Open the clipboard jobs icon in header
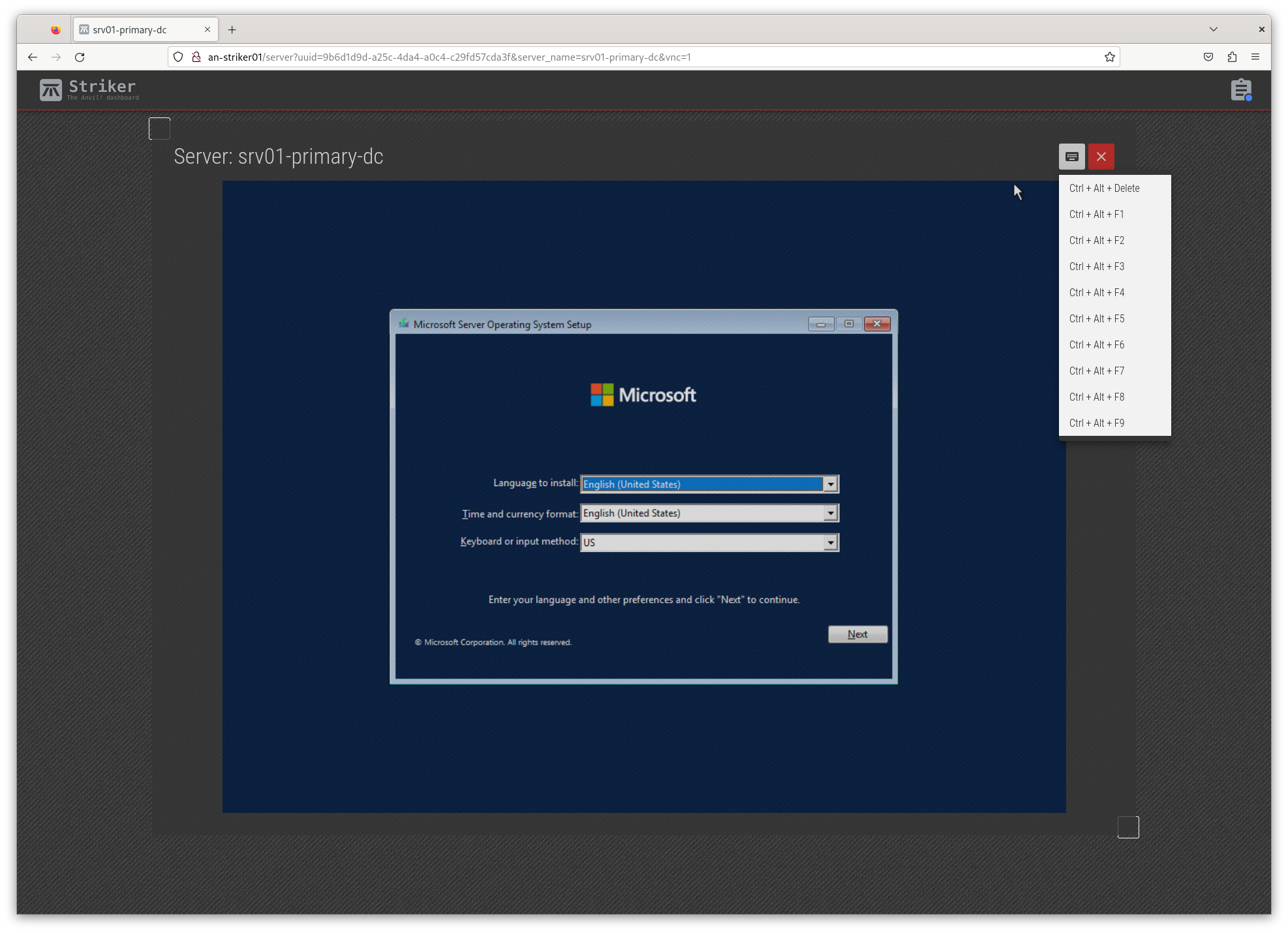This screenshot has width=1288, height=933. [1241, 90]
